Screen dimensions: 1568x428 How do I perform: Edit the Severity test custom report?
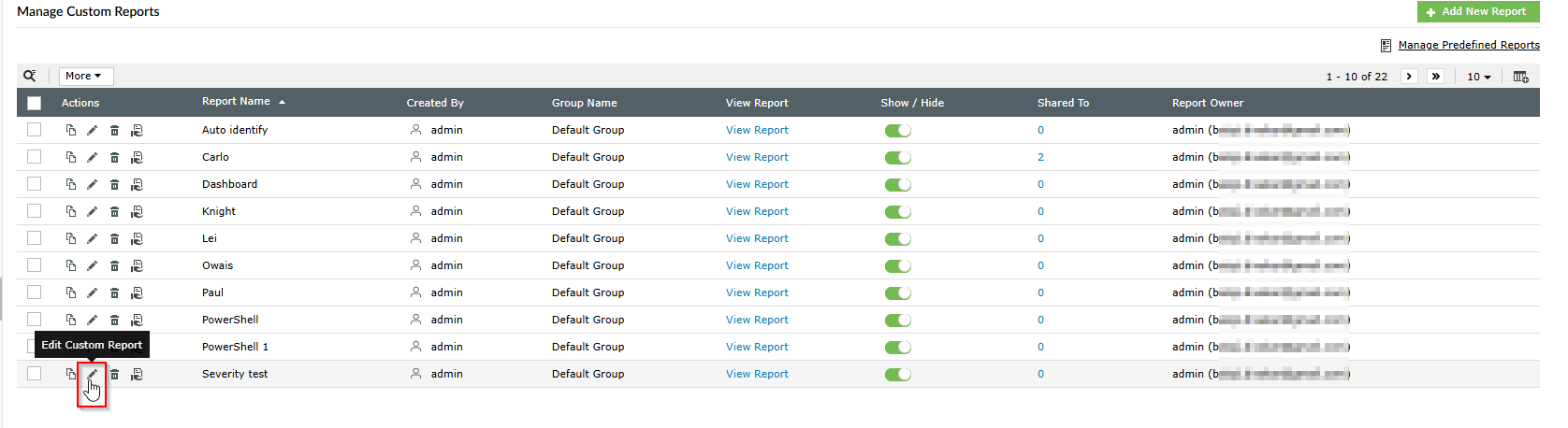(x=92, y=374)
